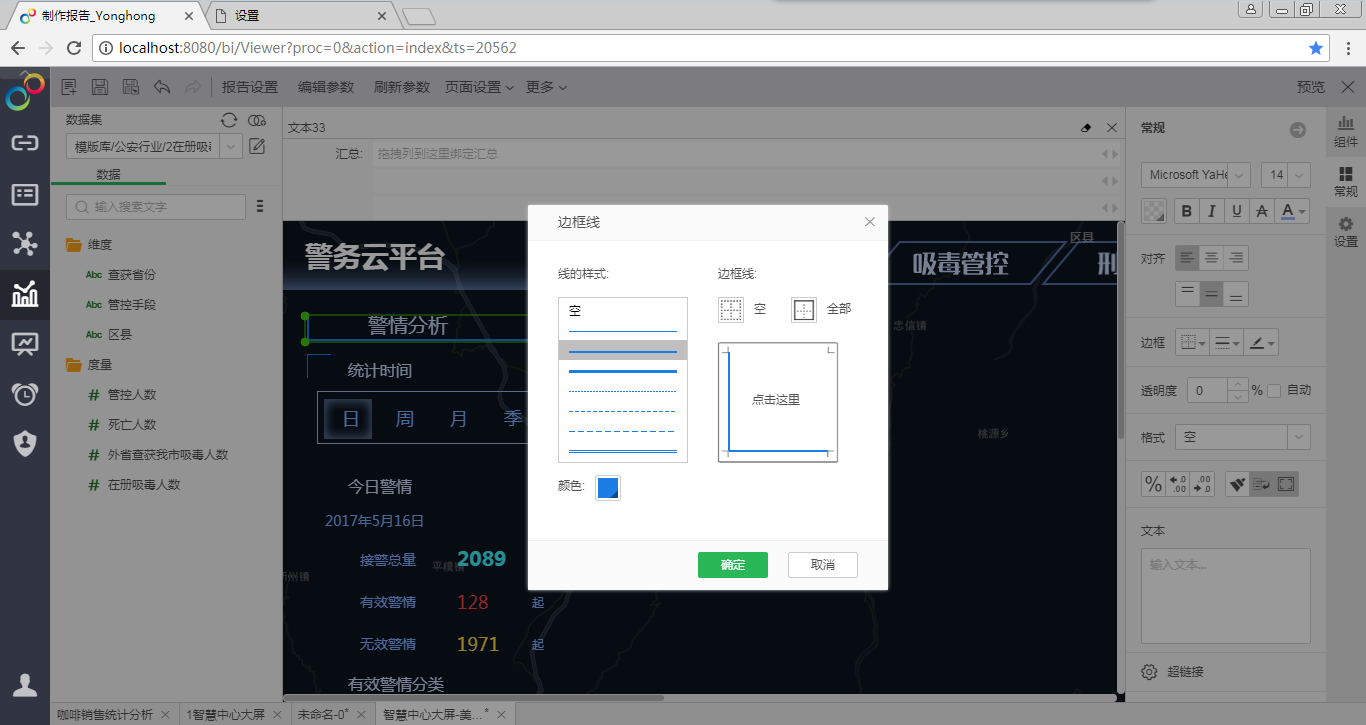Select the '空' no-border icon in dialog

point(731,310)
